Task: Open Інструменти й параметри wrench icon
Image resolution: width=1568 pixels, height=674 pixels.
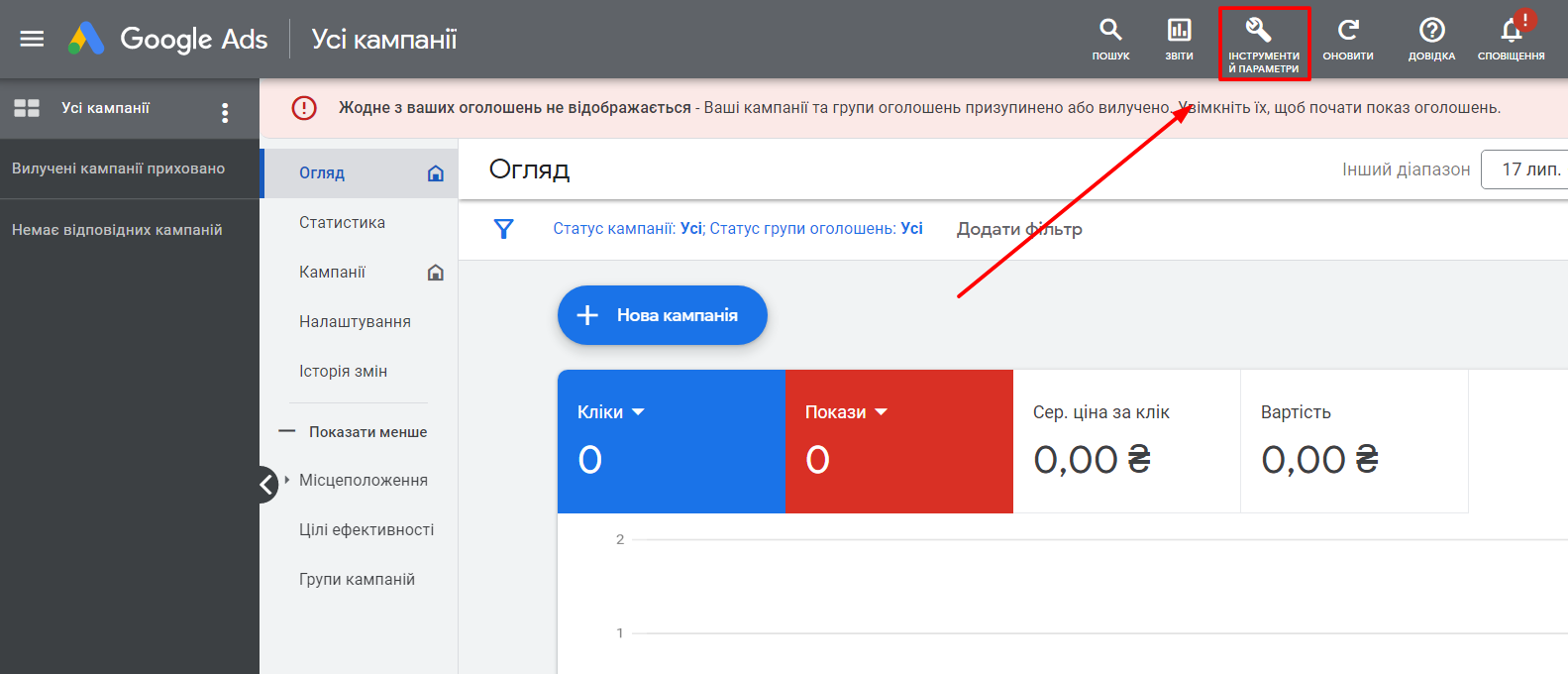Action: coord(1264,44)
